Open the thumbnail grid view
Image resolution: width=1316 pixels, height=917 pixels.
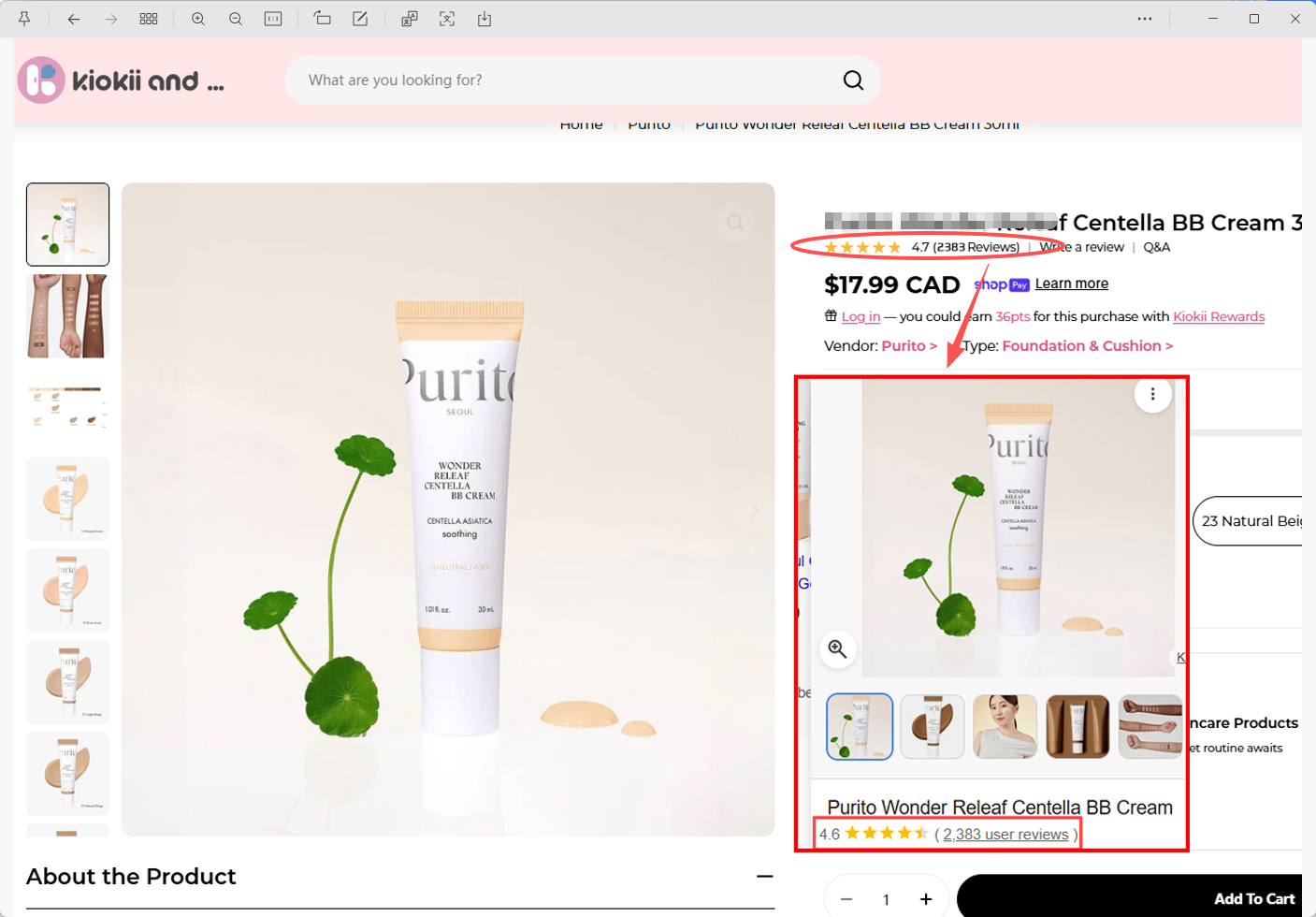pos(149,19)
